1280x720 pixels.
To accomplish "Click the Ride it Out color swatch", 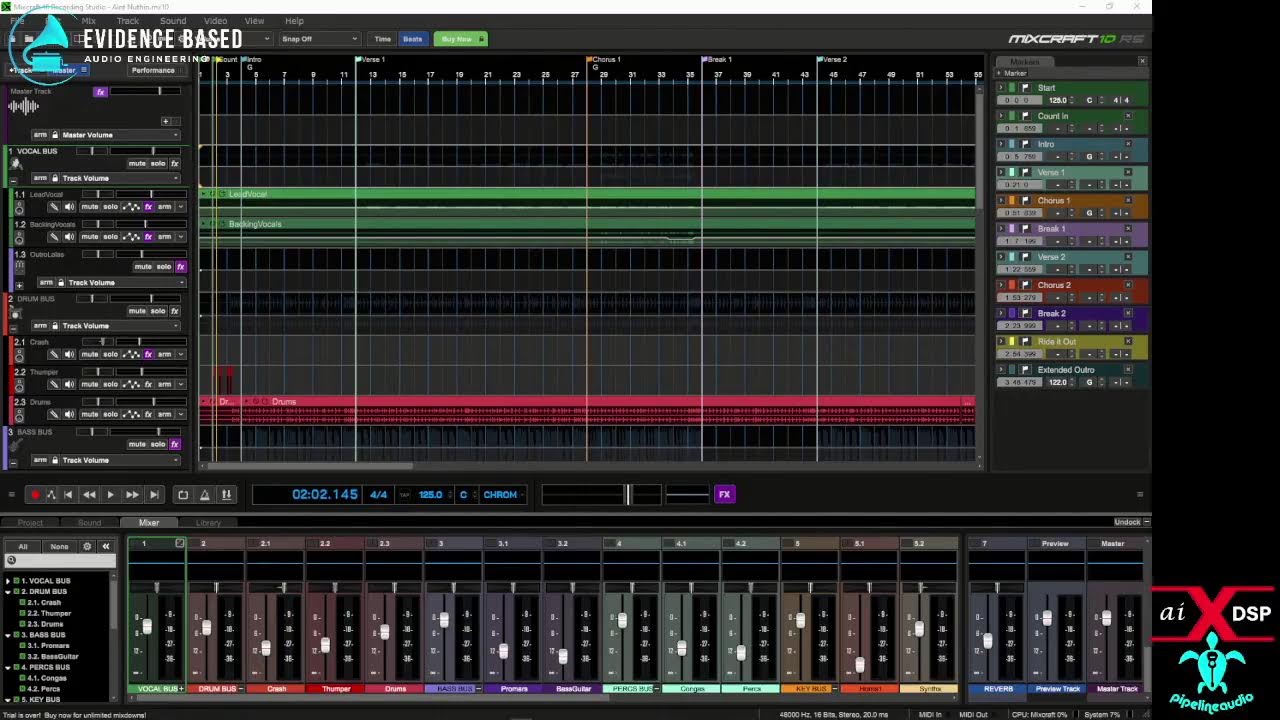I will pyautogui.click(x=1012, y=342).
